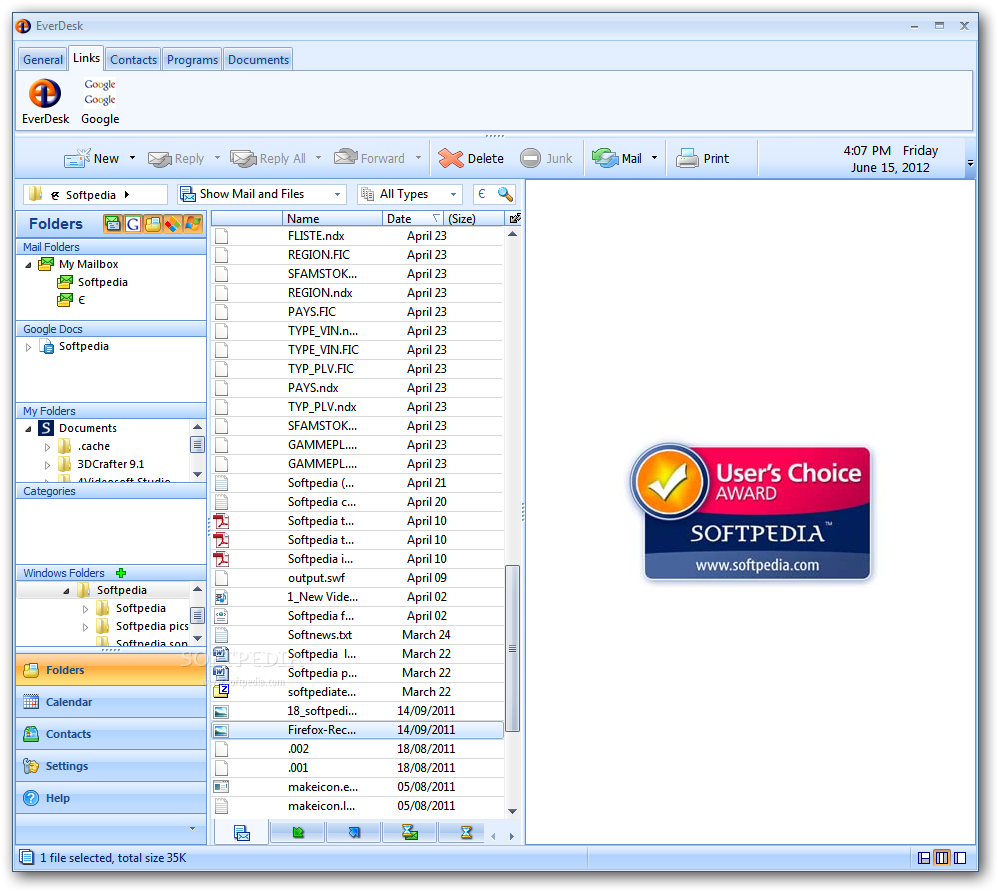Open Settings in navigation pane
This screenshot has width=999, height=892.
111,766
